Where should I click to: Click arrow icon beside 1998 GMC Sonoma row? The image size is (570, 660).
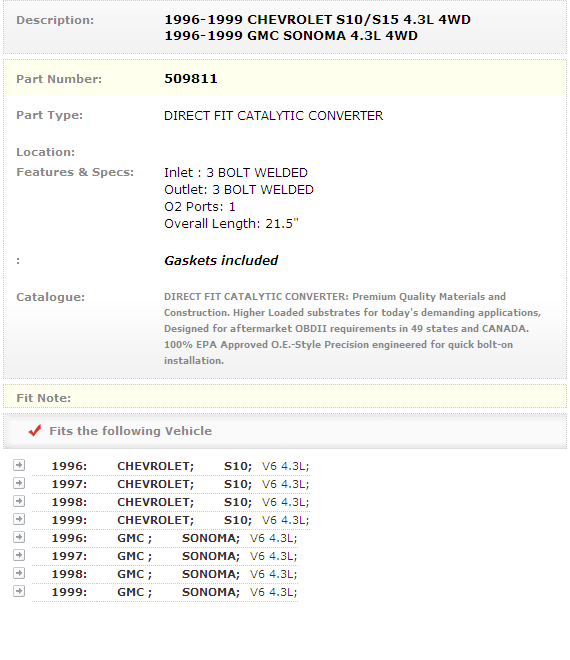point(19,573)
